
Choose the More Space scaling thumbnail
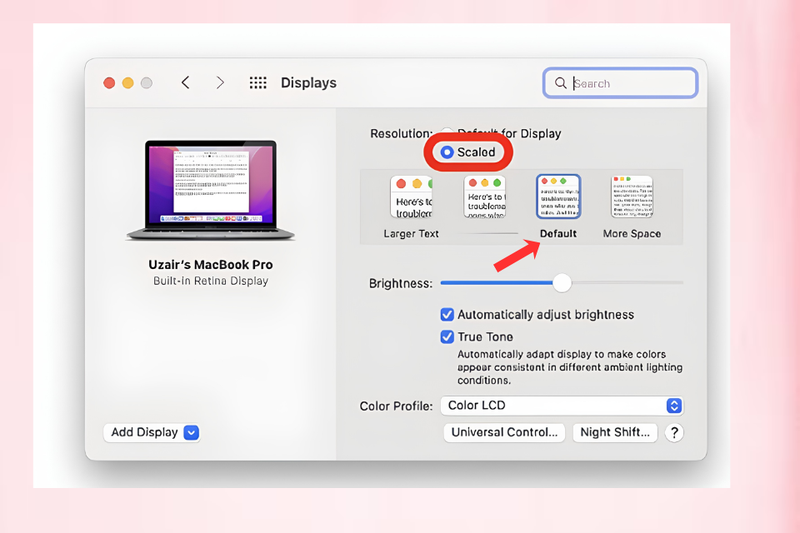632,197
